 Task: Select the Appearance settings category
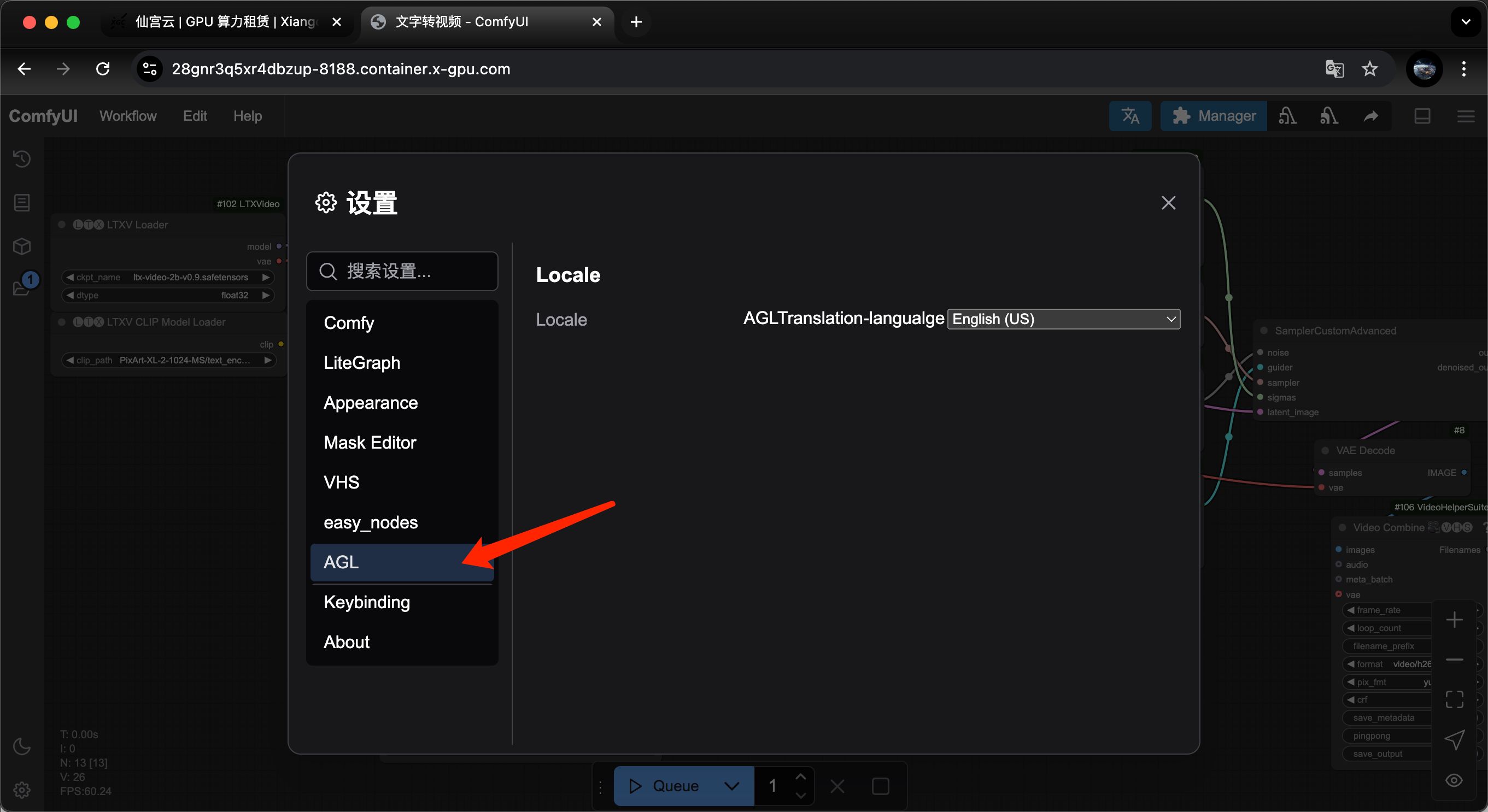(402, 403)
